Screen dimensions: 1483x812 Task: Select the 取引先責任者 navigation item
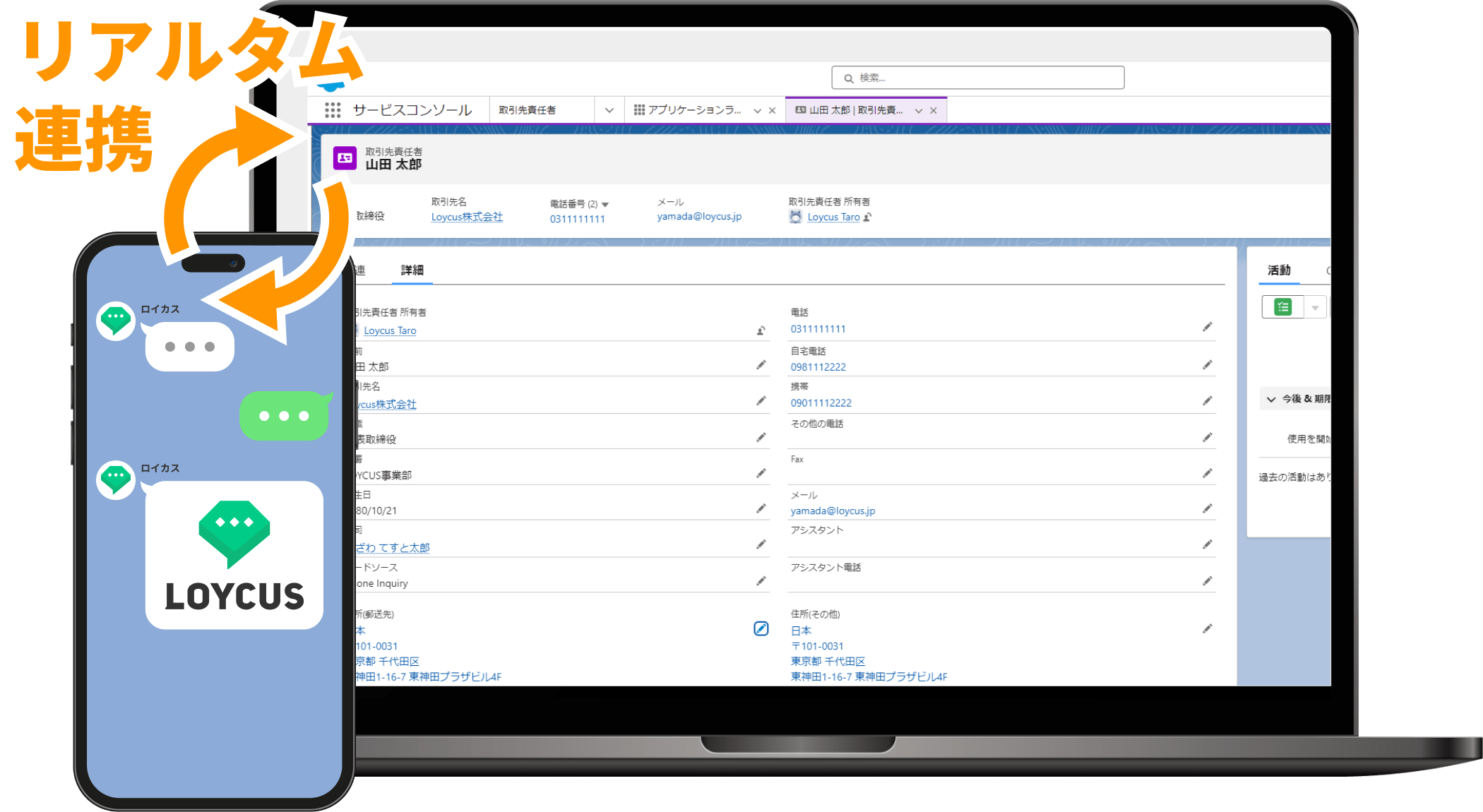(x=527, y=110)
